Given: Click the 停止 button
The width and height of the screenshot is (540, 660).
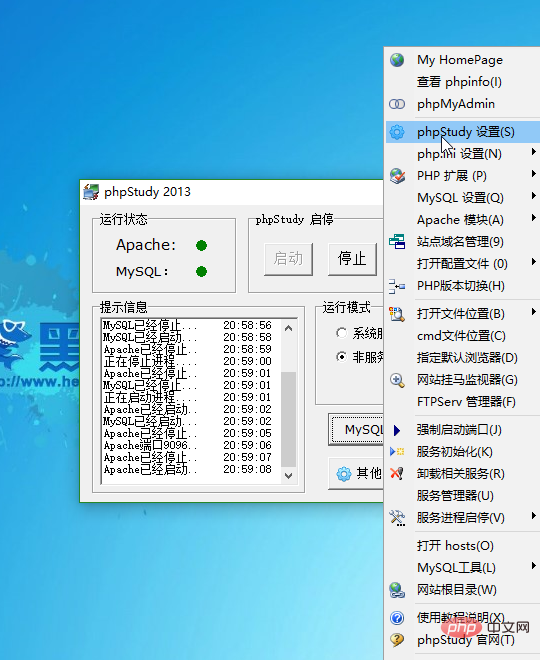Looking at the screenshot, I should point(352,259).
